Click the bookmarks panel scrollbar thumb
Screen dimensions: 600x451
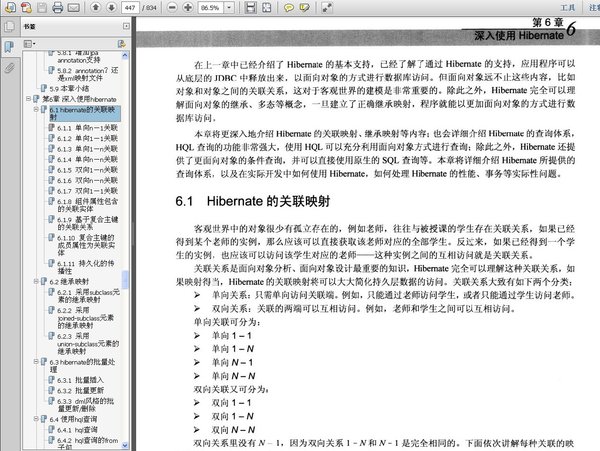(x=125, y=279)
